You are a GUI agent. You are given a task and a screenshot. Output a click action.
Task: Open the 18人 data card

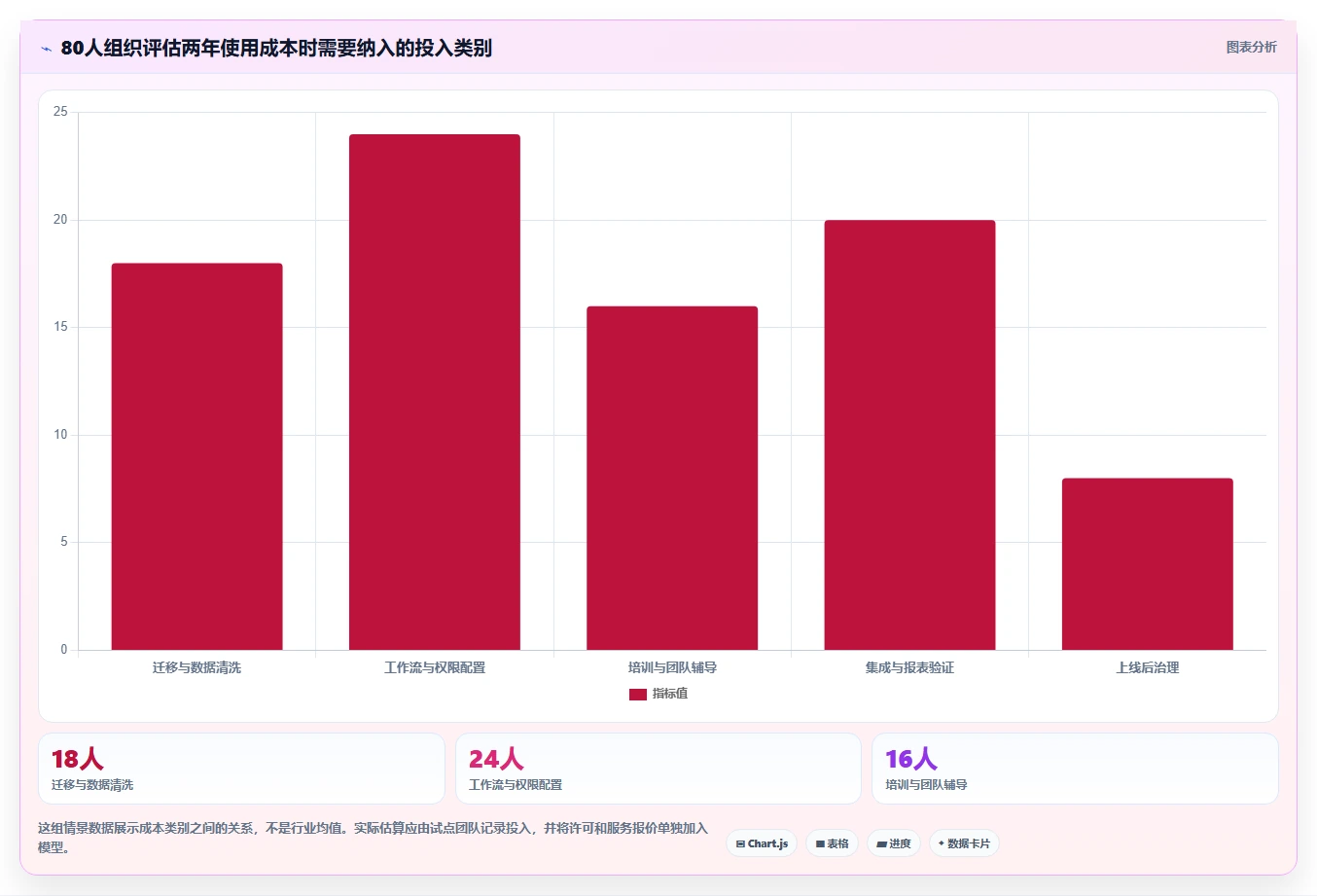click(x=241, y=769)
